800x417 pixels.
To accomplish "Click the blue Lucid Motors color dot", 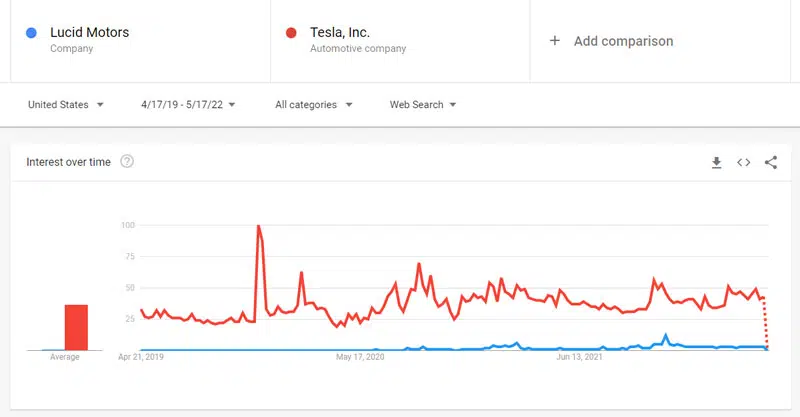I will (32, 33).
